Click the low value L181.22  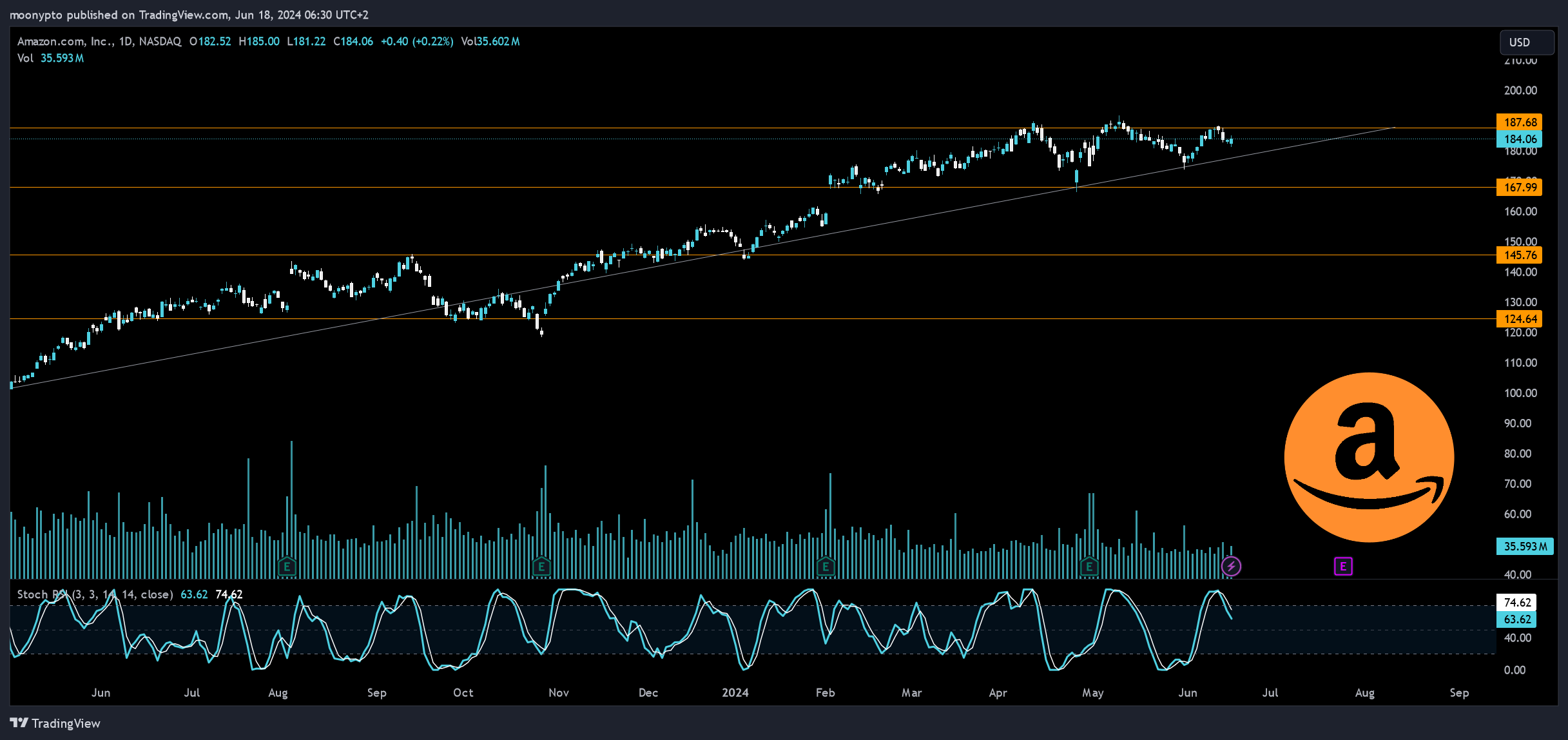[x=306, y=41]
